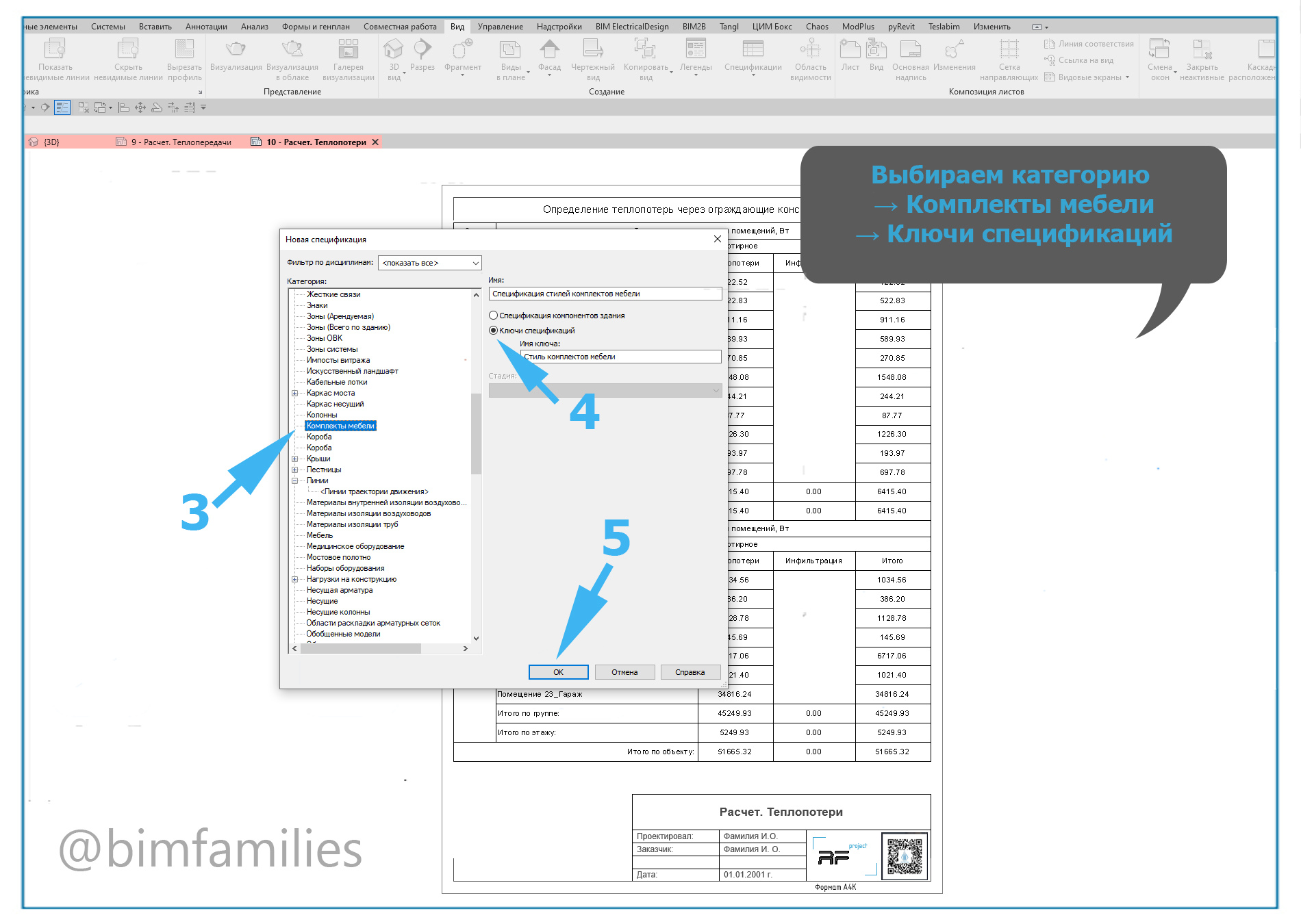Open the Управление ribbon tab
The height and width of the screenshot is (924, 1301).
[x=501, y=27]
